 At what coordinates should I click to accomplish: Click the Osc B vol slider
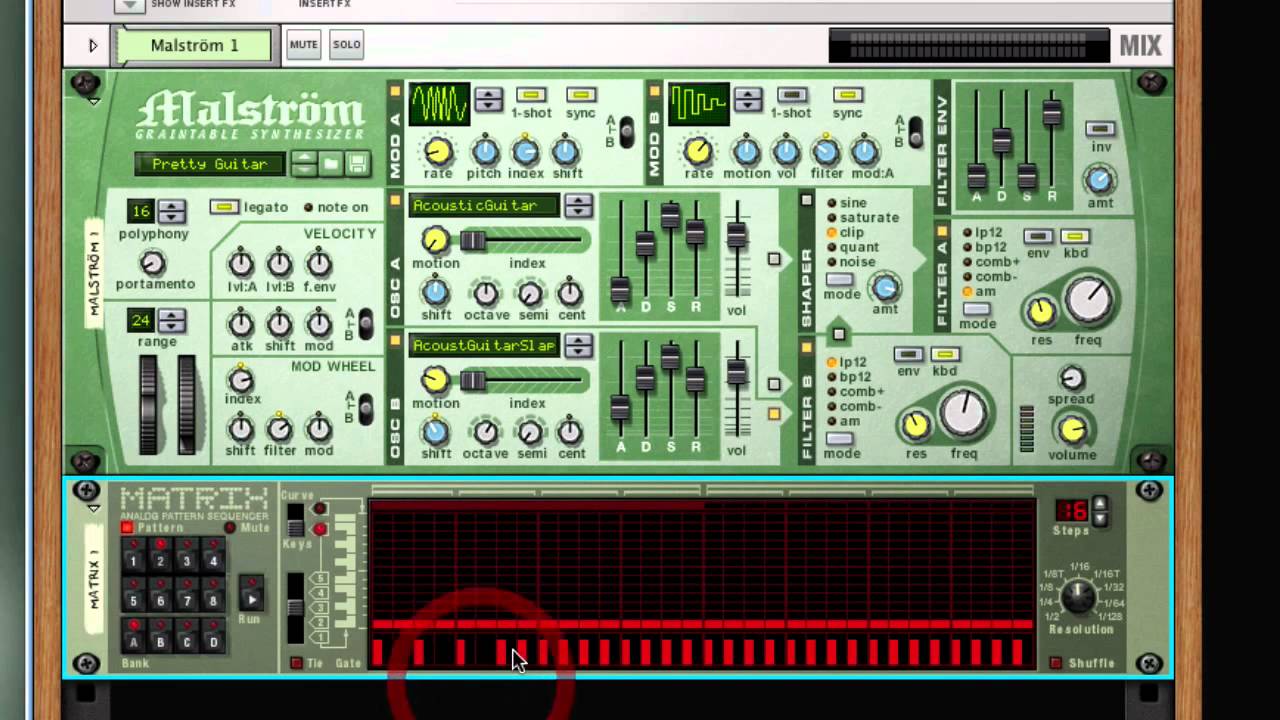pyautogui.click(x=736, y=372)
